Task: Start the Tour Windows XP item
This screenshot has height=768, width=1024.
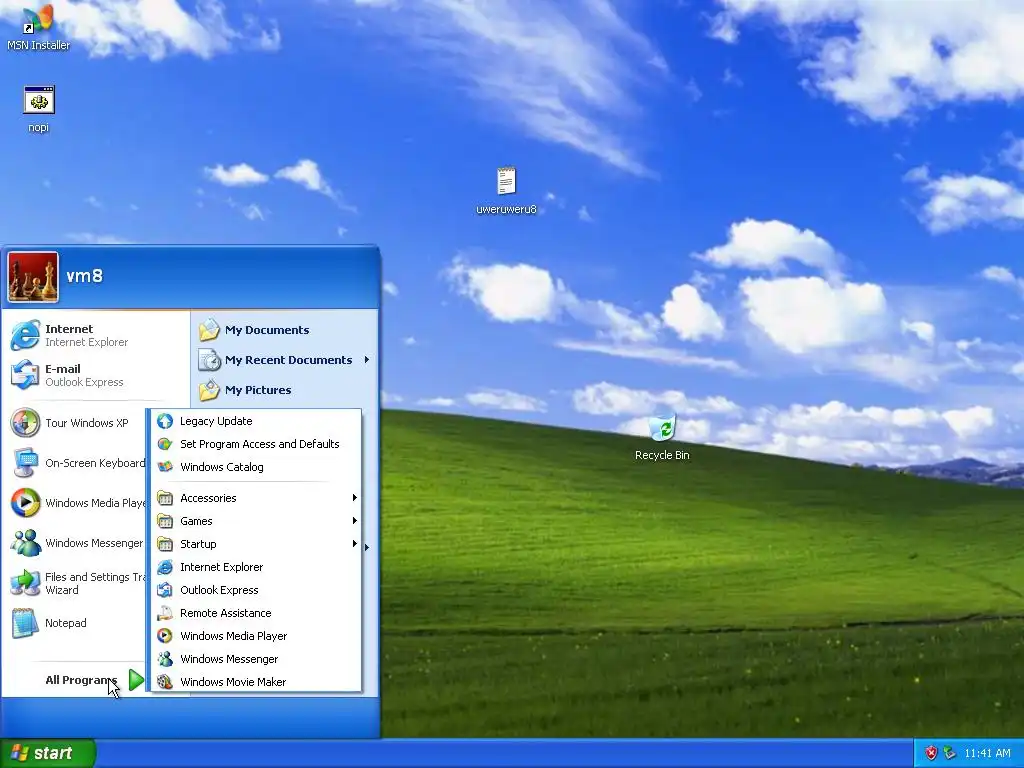Action: click(77, 423)
